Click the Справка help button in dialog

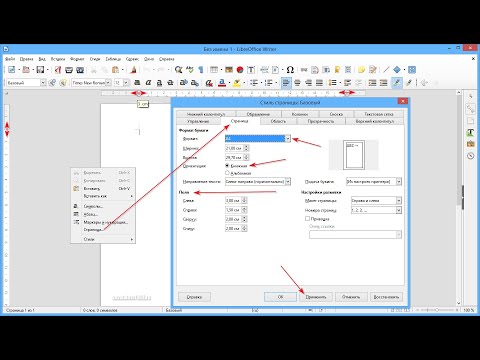click(x=194, y=297)
